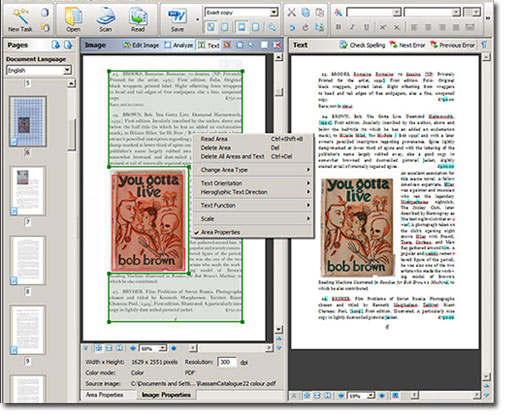Image resolution: width=510 pixels, height=415 pixels.
Task: Toggle Underline formatting
Action: point(366,27)
